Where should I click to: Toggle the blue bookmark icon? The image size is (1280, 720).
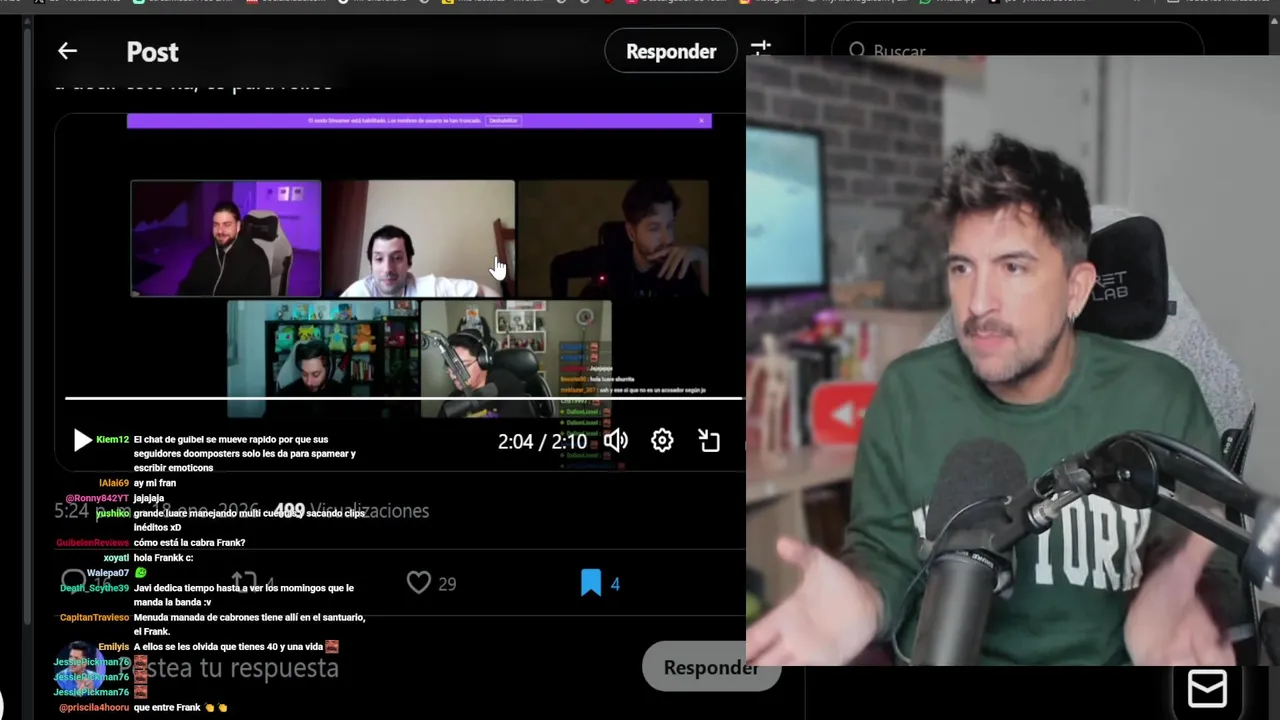(591, 582)
